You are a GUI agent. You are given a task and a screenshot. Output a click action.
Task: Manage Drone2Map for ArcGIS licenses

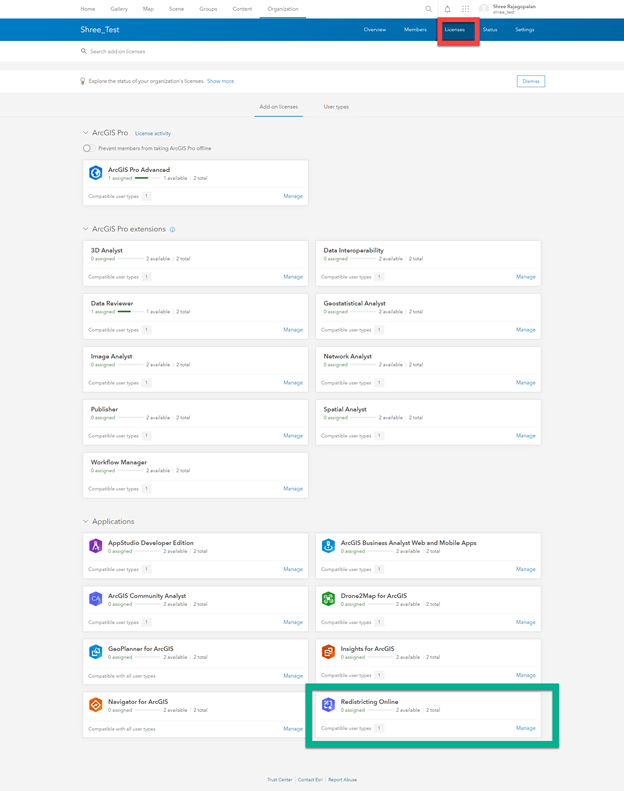tap(526, 623)
